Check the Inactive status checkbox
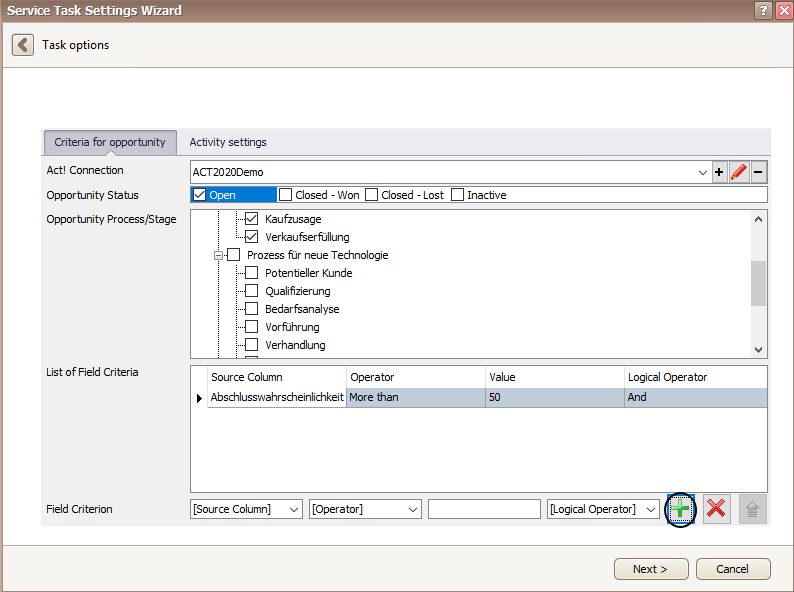The image size is (794, 592). tap(457, 195)
